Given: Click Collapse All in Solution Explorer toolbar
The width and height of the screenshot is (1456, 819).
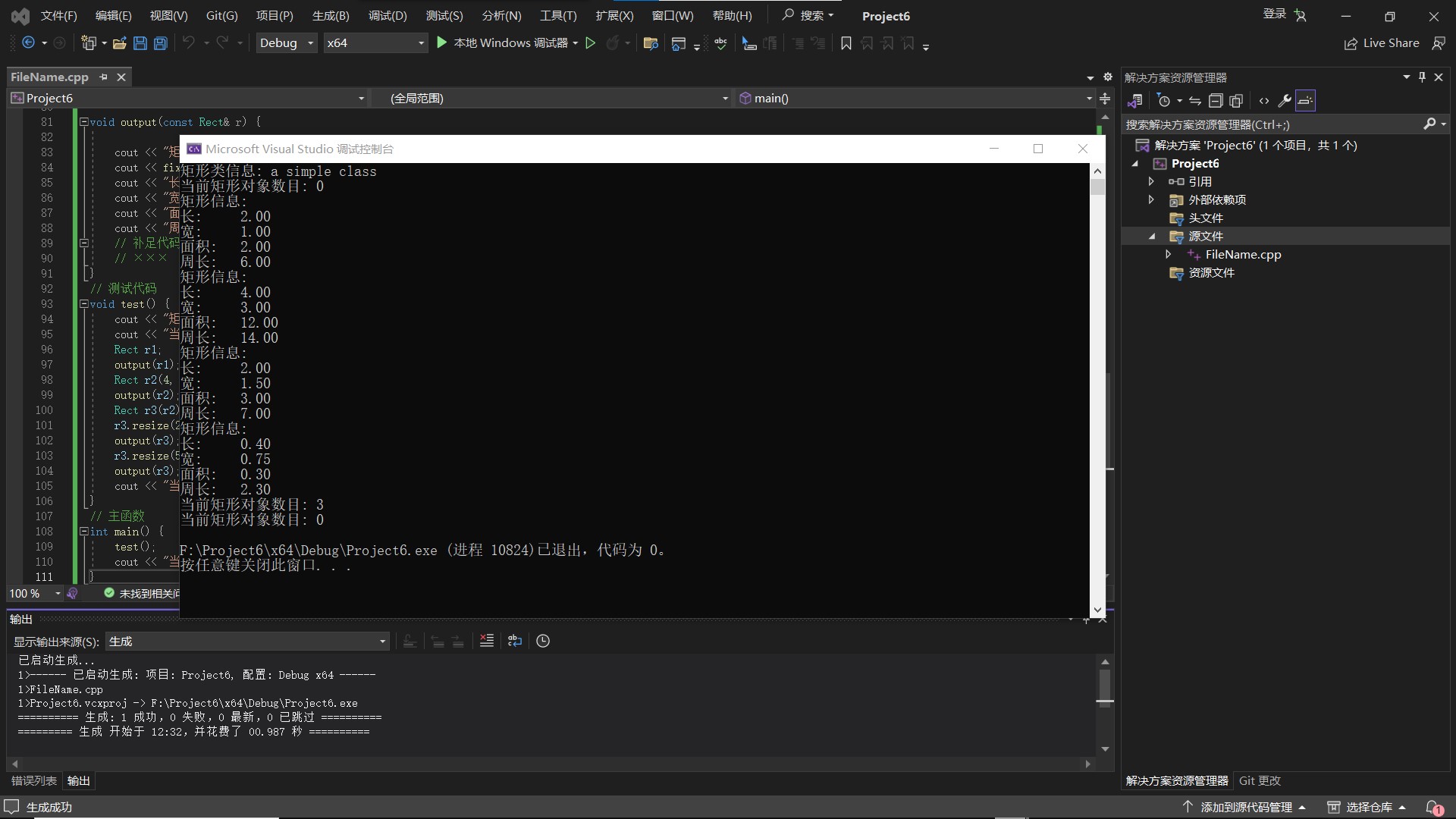Looking at the screenshot, I should point(1215,101).
